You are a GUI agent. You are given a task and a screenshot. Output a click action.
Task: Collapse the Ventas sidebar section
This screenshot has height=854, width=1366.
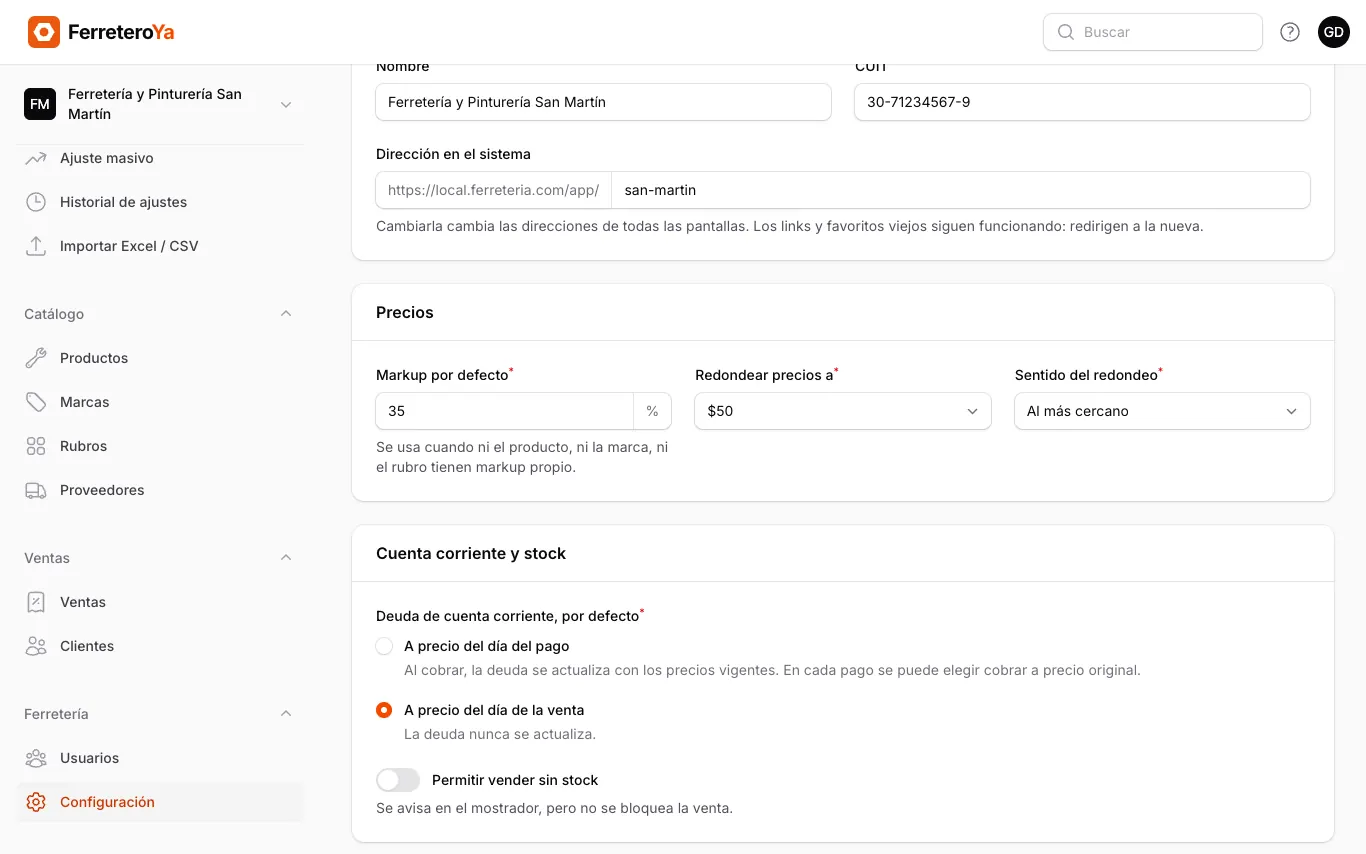coord(286,558)
